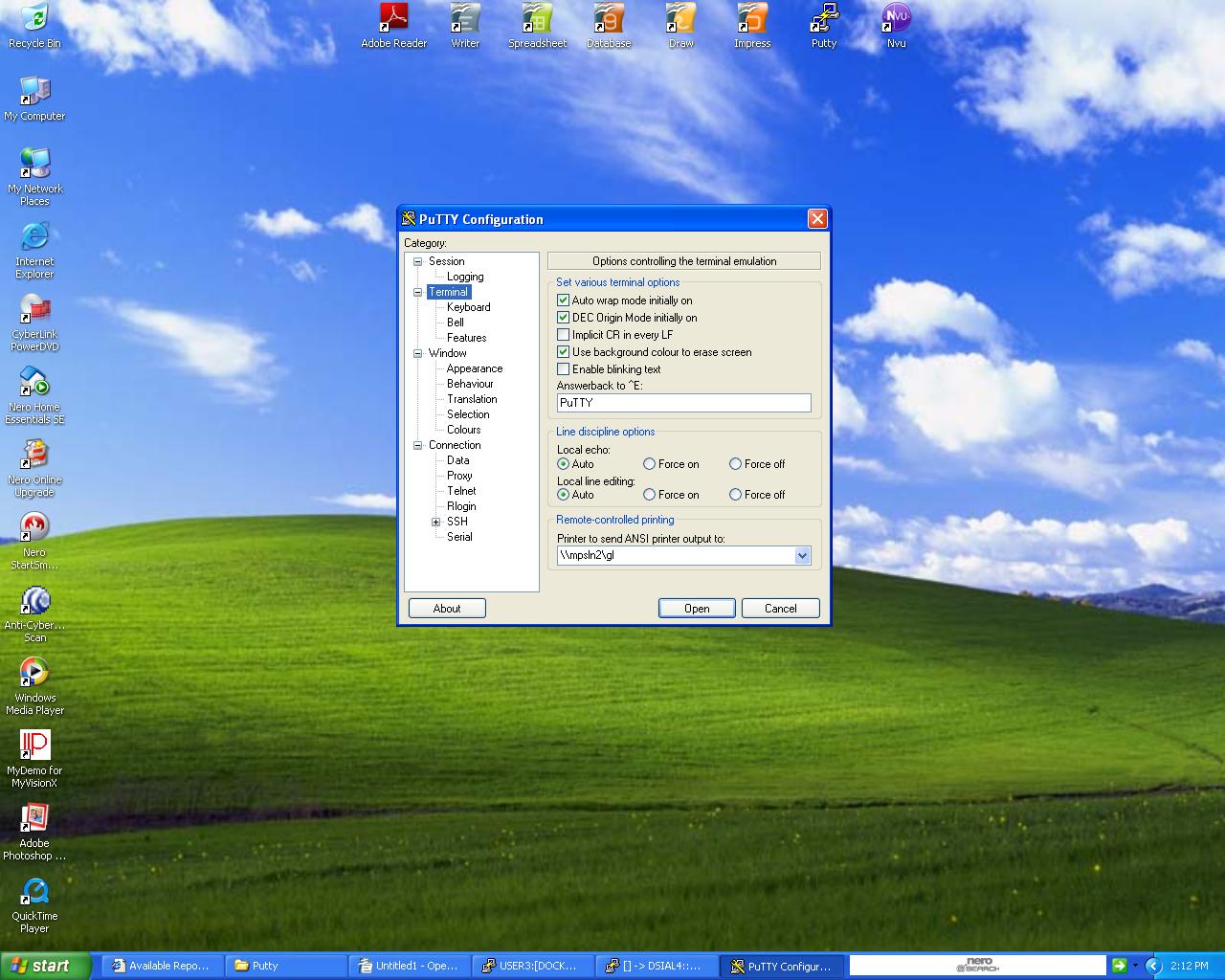Select MyDemo for MyVisionX icon

34,759
